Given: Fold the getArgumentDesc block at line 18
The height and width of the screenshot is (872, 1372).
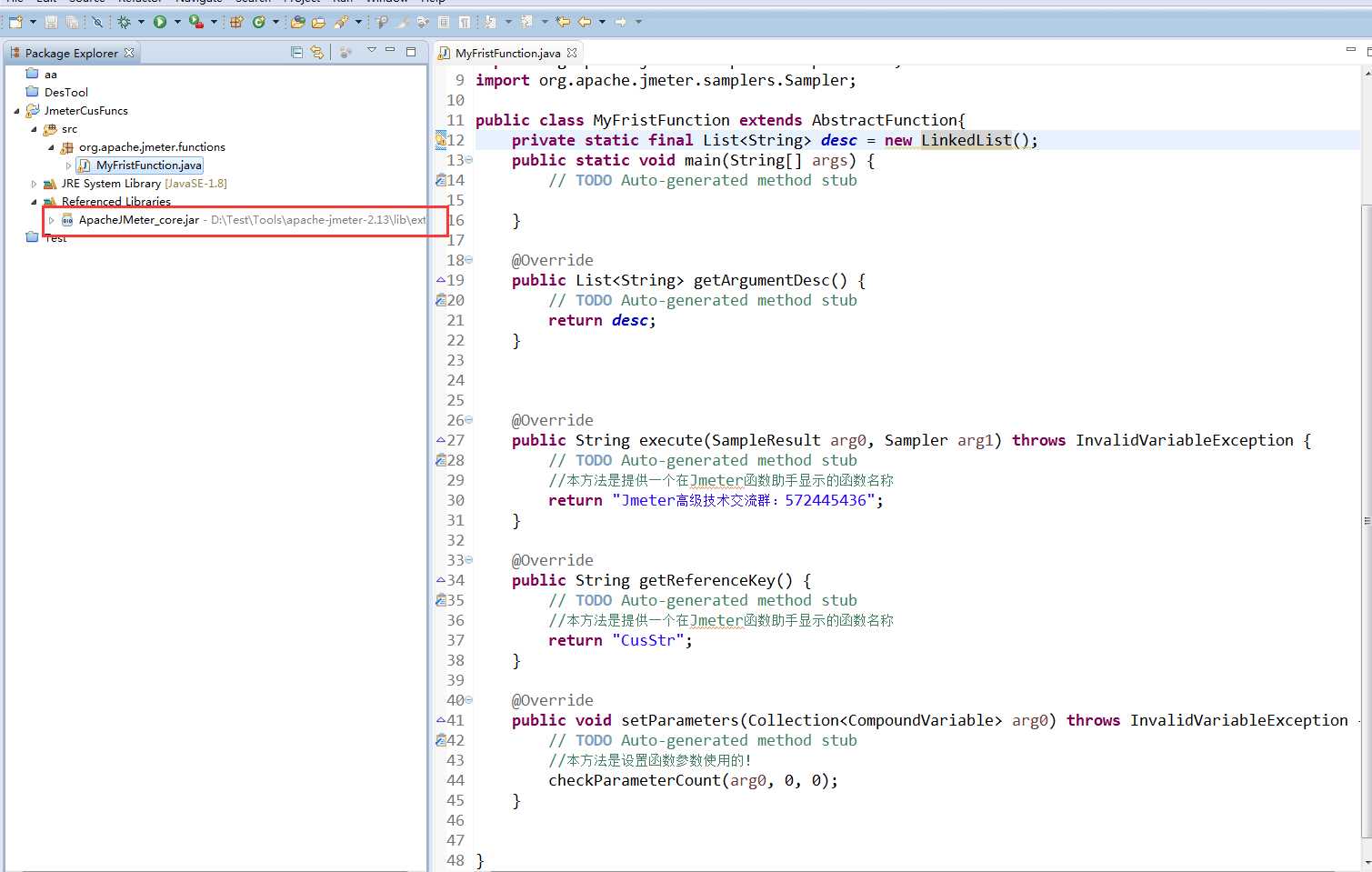Looking at the screenshot, I should (469, 260).
